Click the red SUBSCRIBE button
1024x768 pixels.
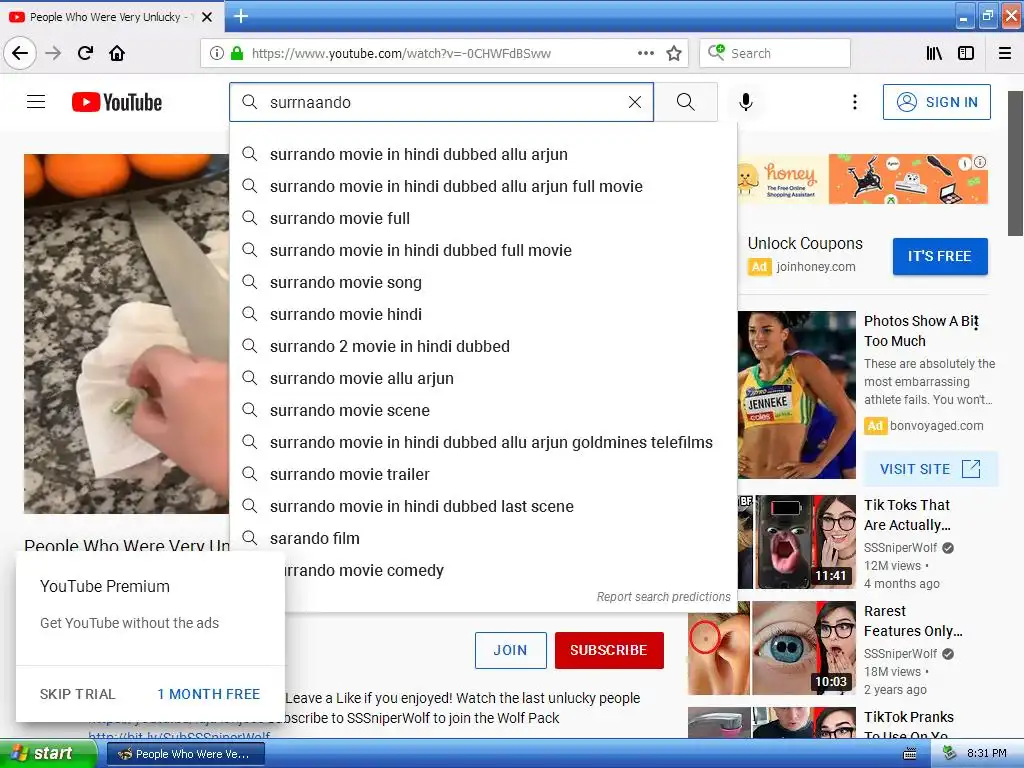click(609, 650)
